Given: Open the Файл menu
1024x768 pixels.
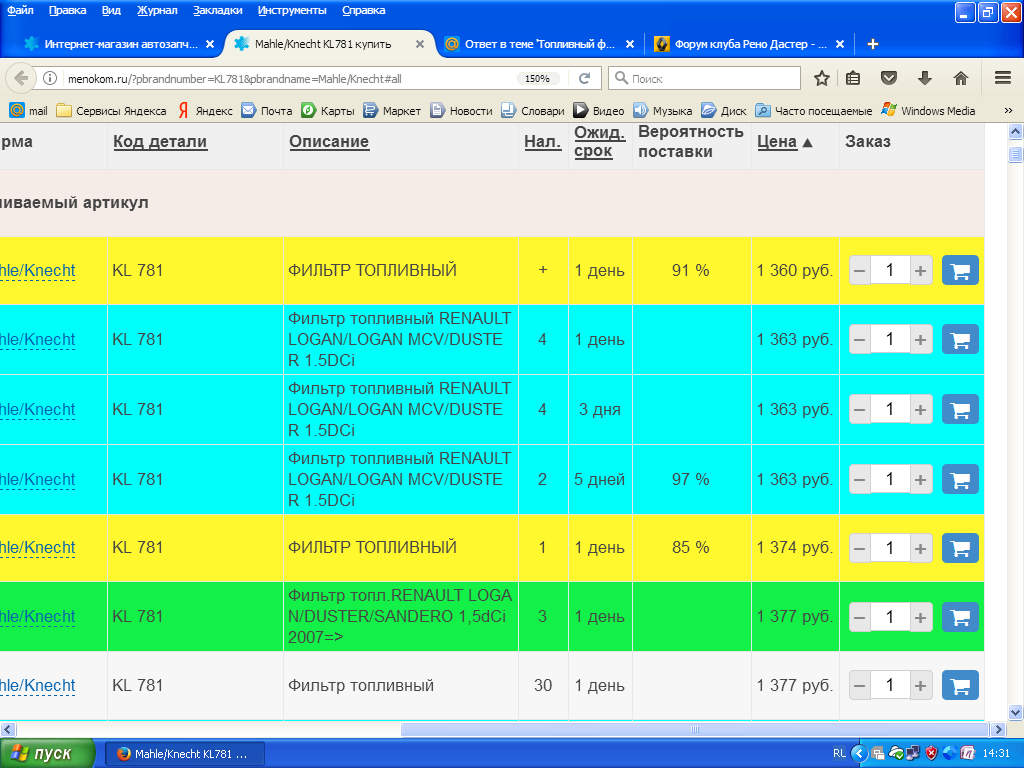Looking at the screenshot, I should [20, 10].
